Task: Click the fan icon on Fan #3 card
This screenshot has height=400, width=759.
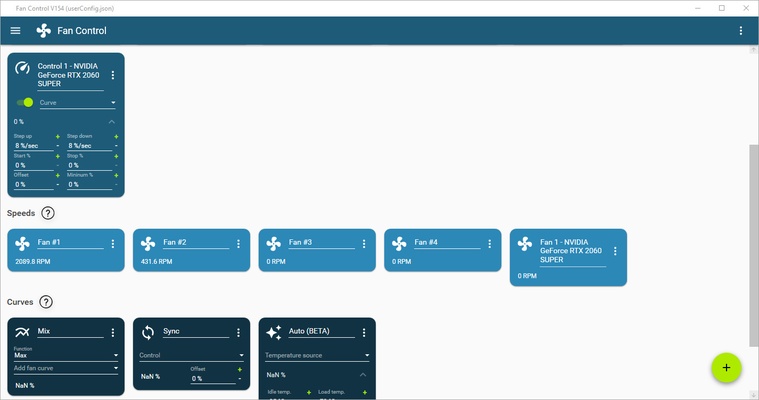Action: click(273, 244)
